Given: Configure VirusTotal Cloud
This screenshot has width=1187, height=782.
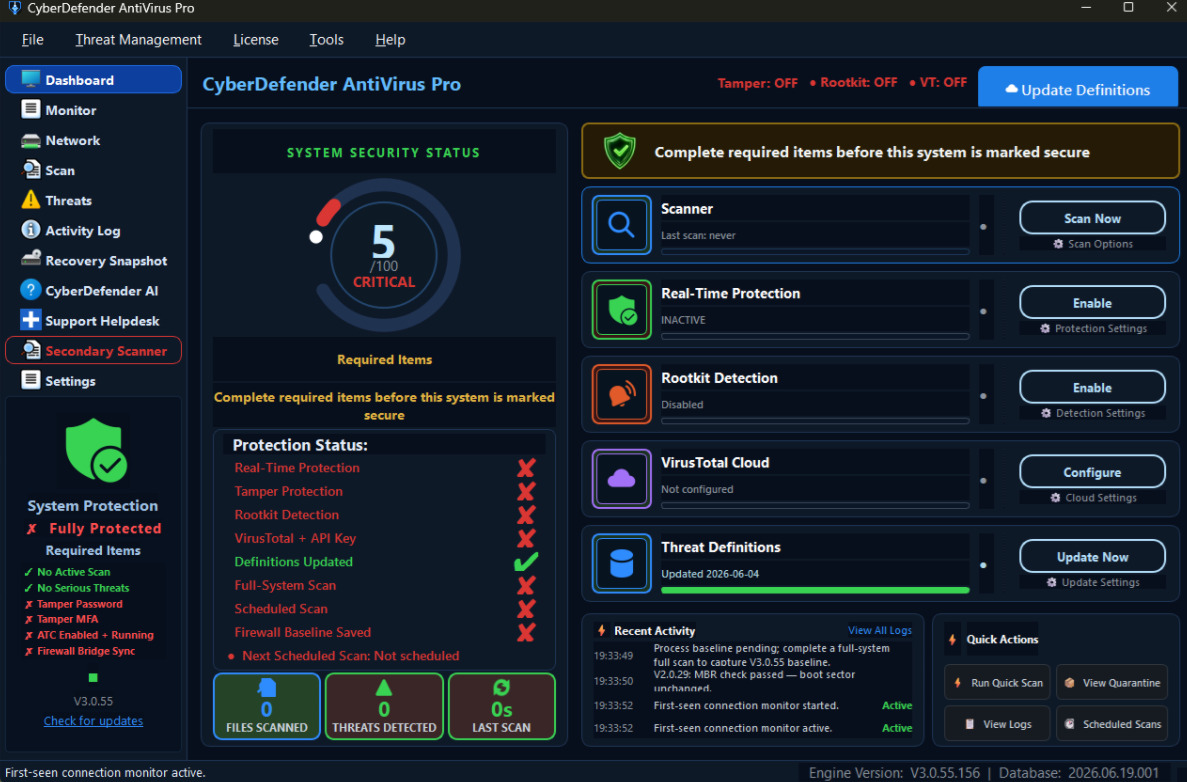Looking at the screenshot, I should [1092, 472].
